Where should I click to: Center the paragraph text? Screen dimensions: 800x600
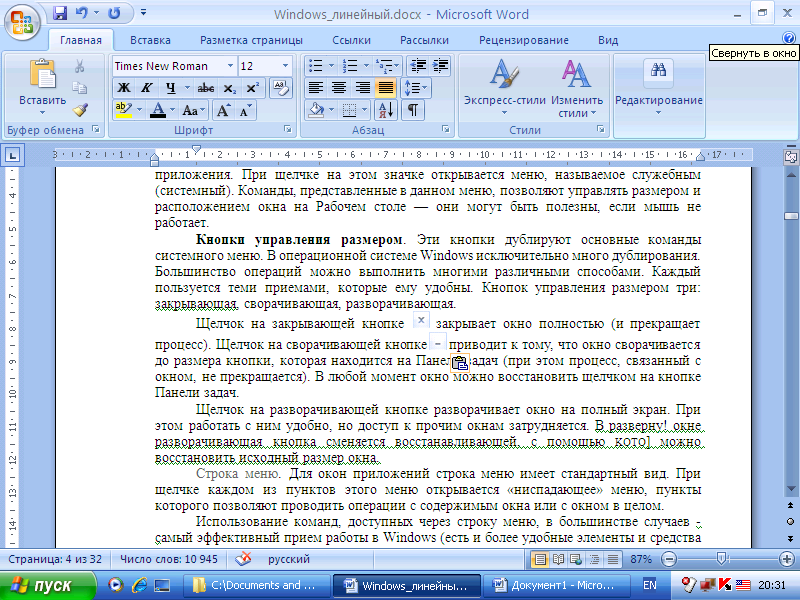[x=339, y=88]
